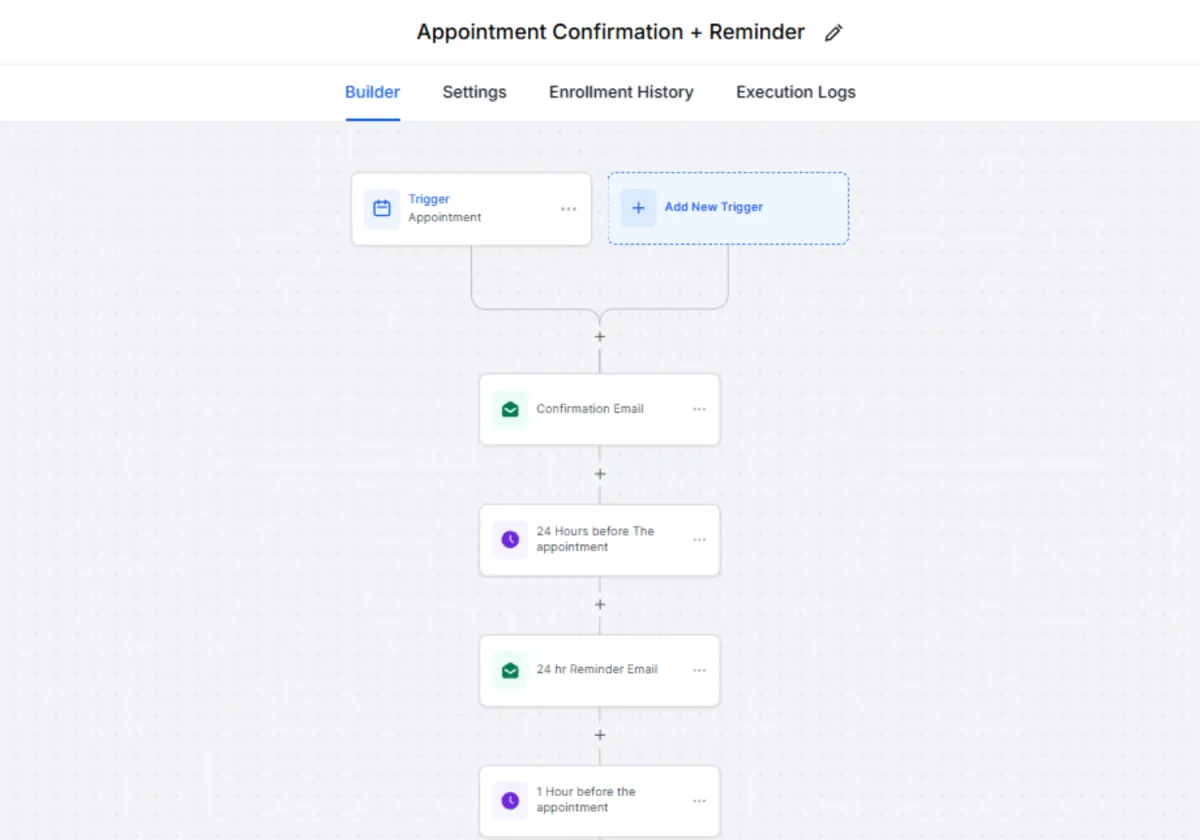Insert step below 24 hr Reminder Email
1200x840 pixels.
600,735
